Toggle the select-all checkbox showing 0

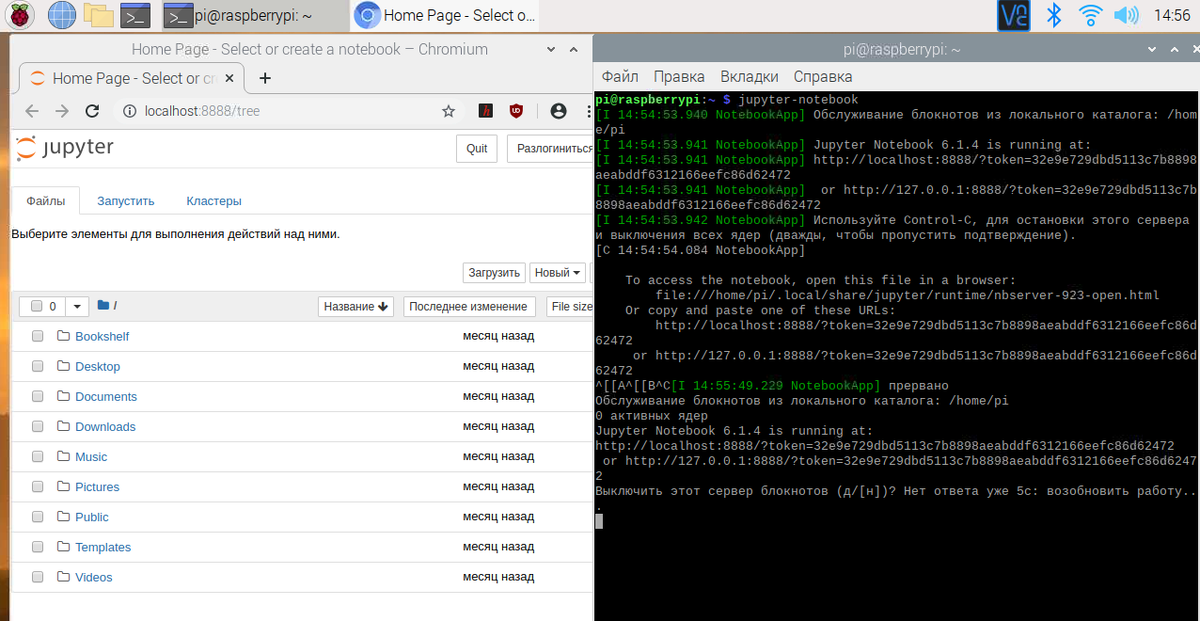37,306
